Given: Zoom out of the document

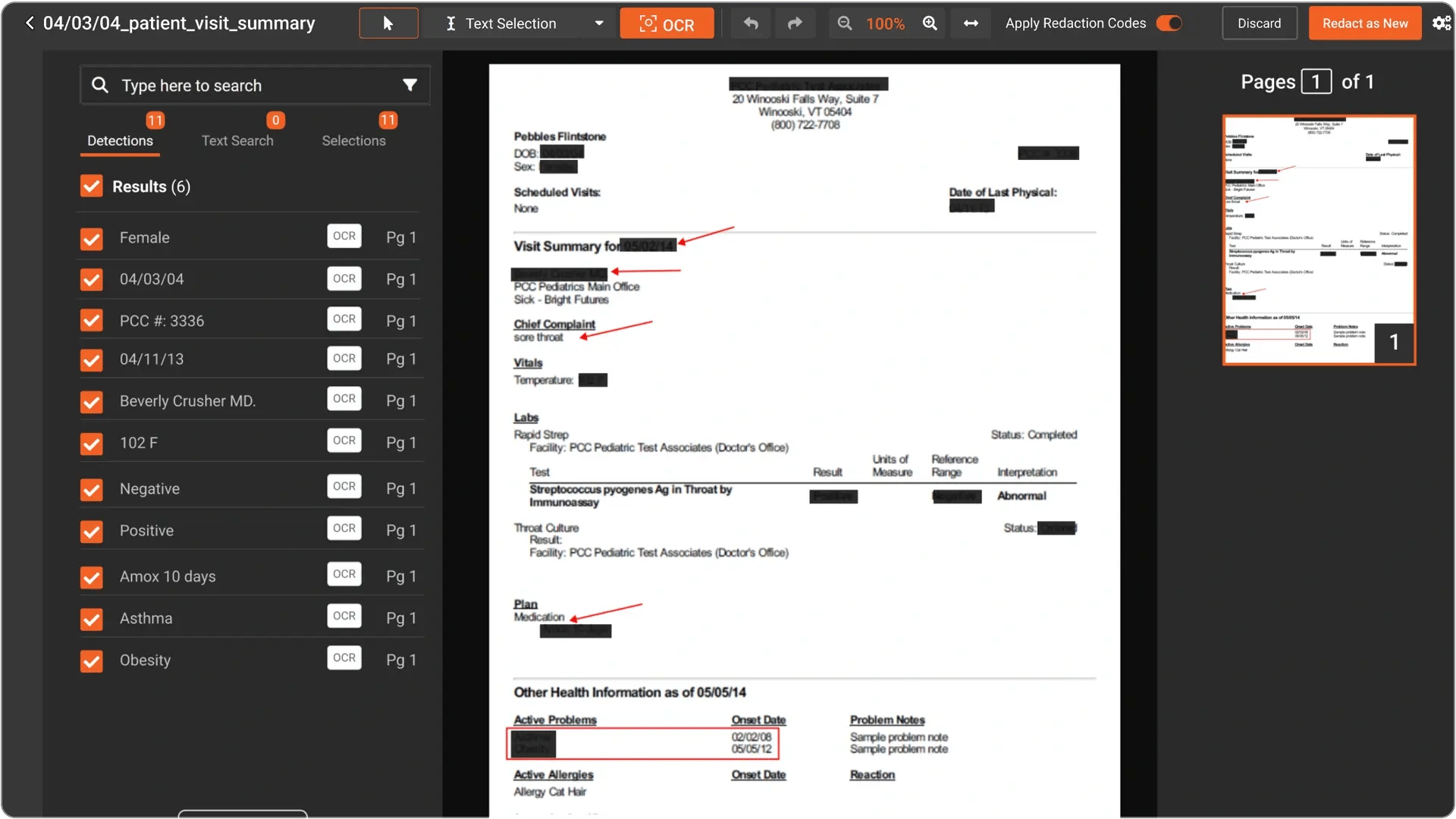Looking at the screenshot, I should point(844,24).
